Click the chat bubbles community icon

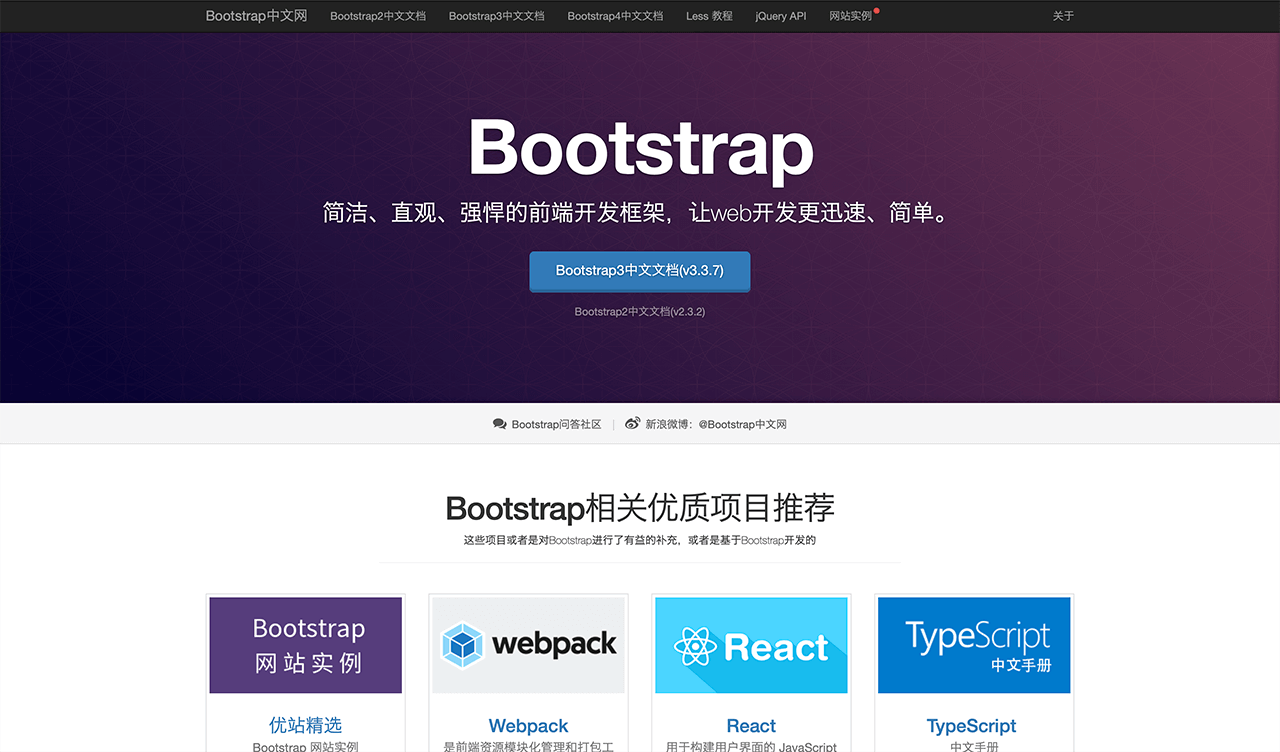500,424
